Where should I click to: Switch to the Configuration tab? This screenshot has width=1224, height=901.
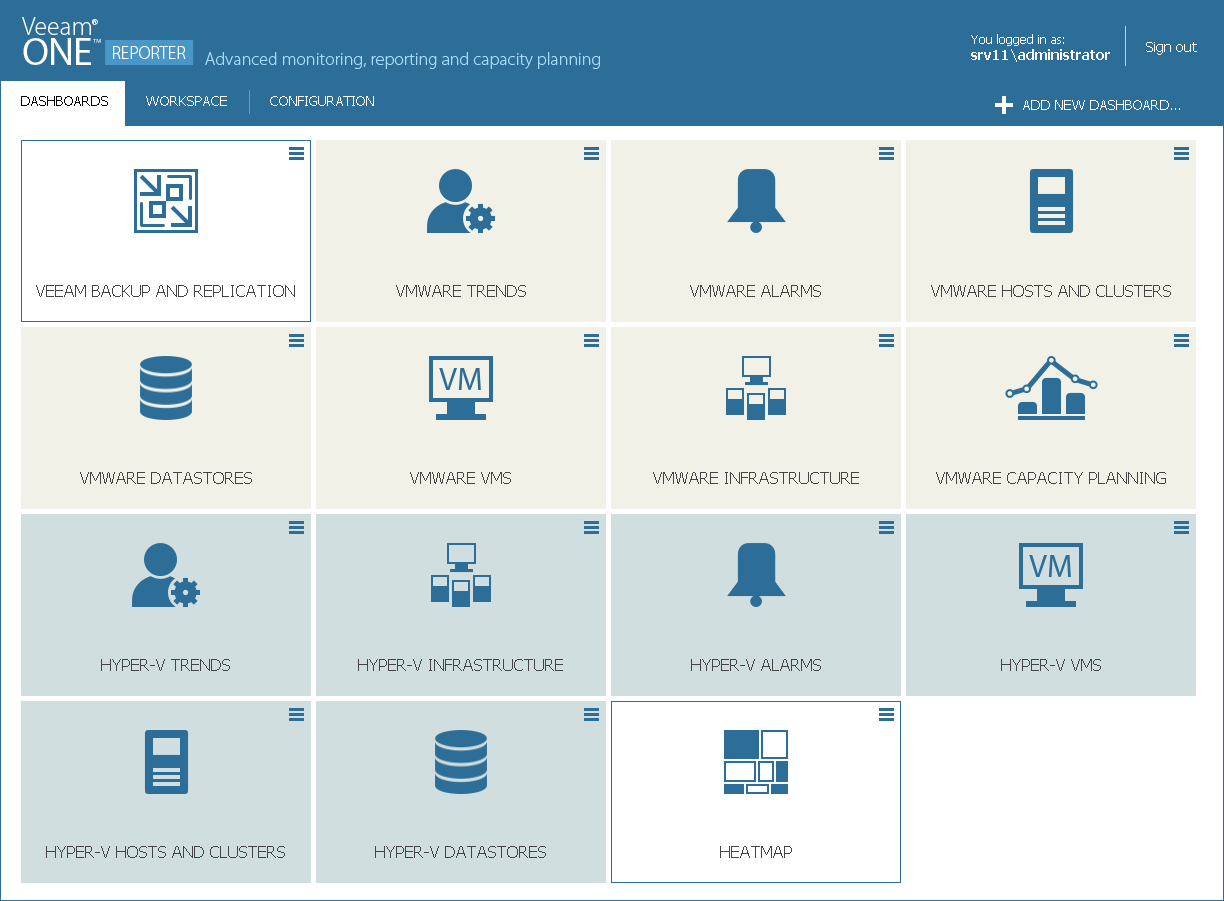(x=322, y=102)
